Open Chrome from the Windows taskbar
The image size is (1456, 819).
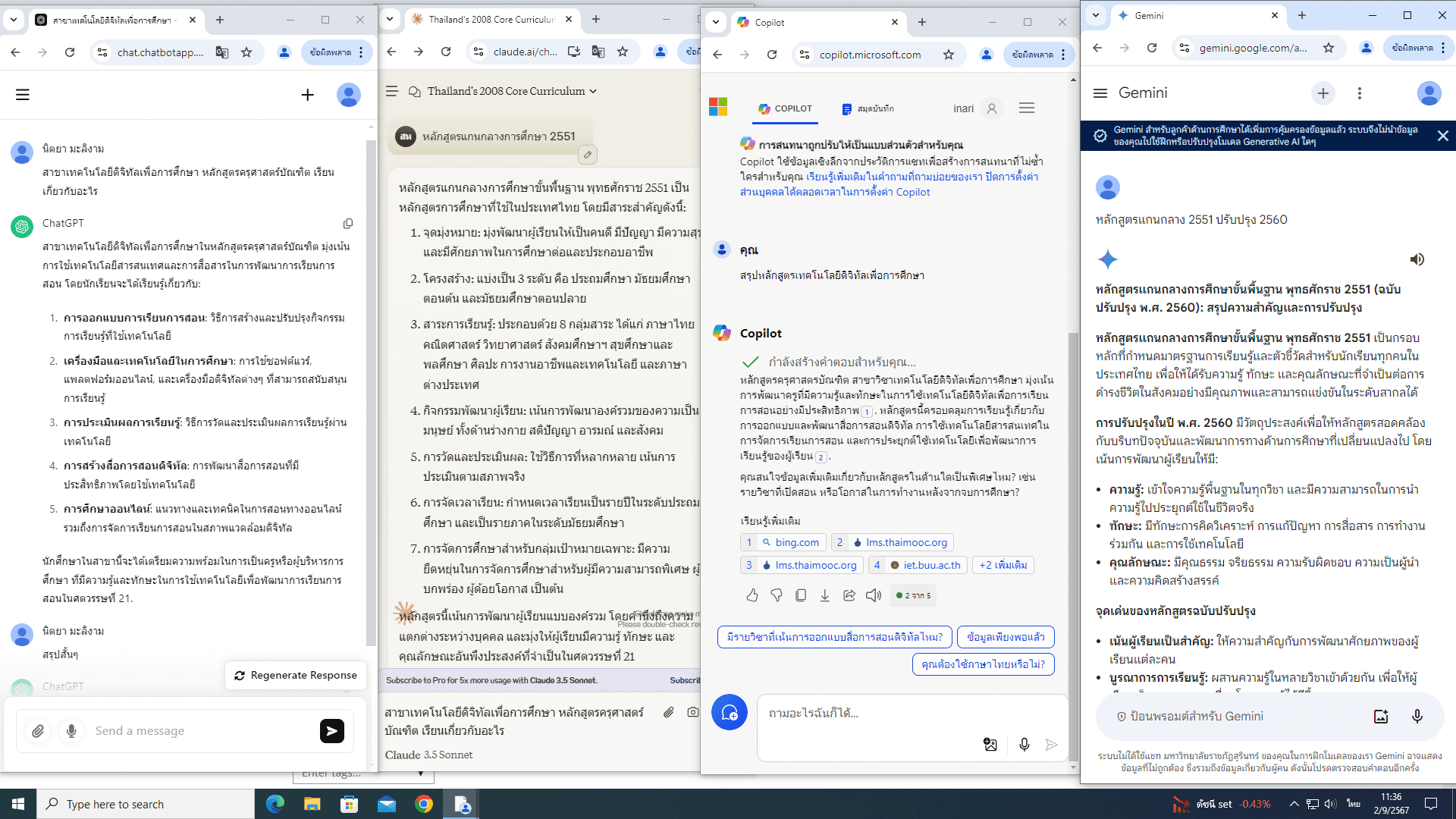[424, 804]
